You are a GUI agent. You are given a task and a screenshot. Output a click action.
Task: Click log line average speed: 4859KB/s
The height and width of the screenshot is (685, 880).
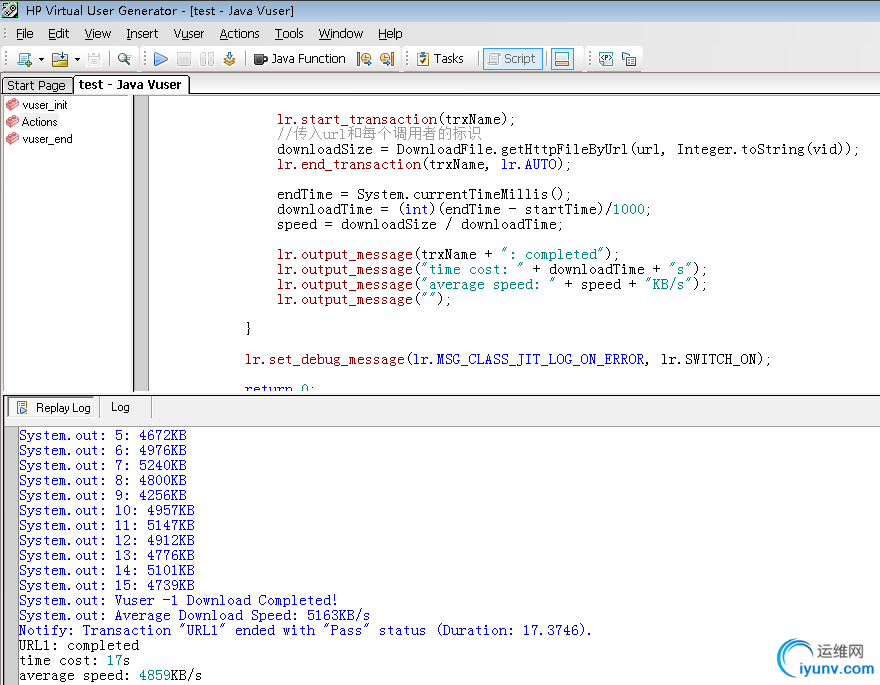pos(110,676)
